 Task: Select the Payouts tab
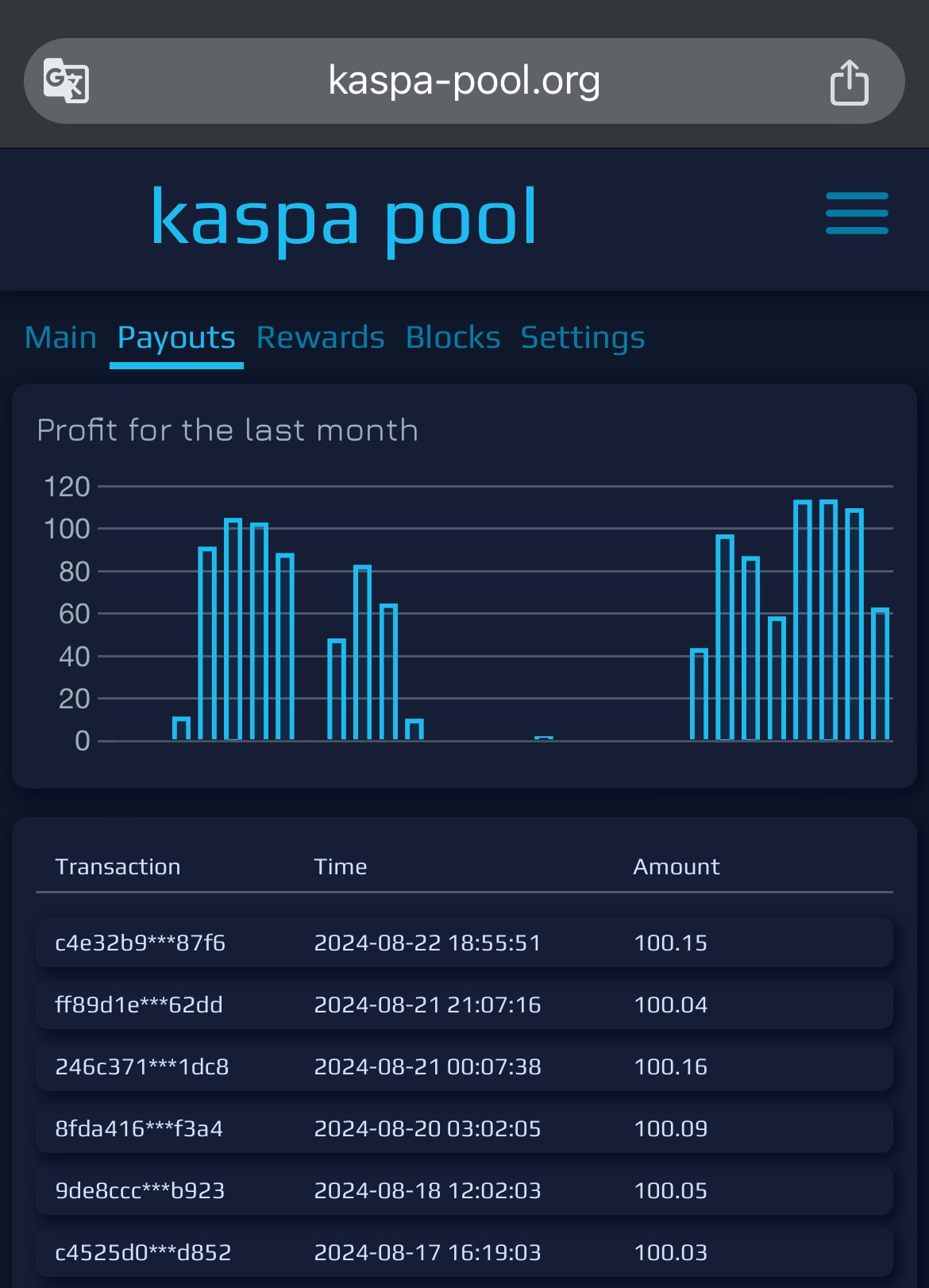click(x=176, y=339)
